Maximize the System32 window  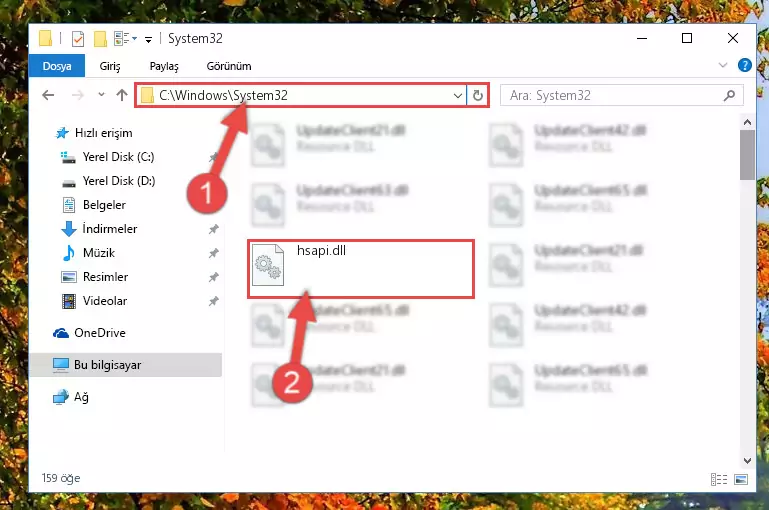(687, 38)
